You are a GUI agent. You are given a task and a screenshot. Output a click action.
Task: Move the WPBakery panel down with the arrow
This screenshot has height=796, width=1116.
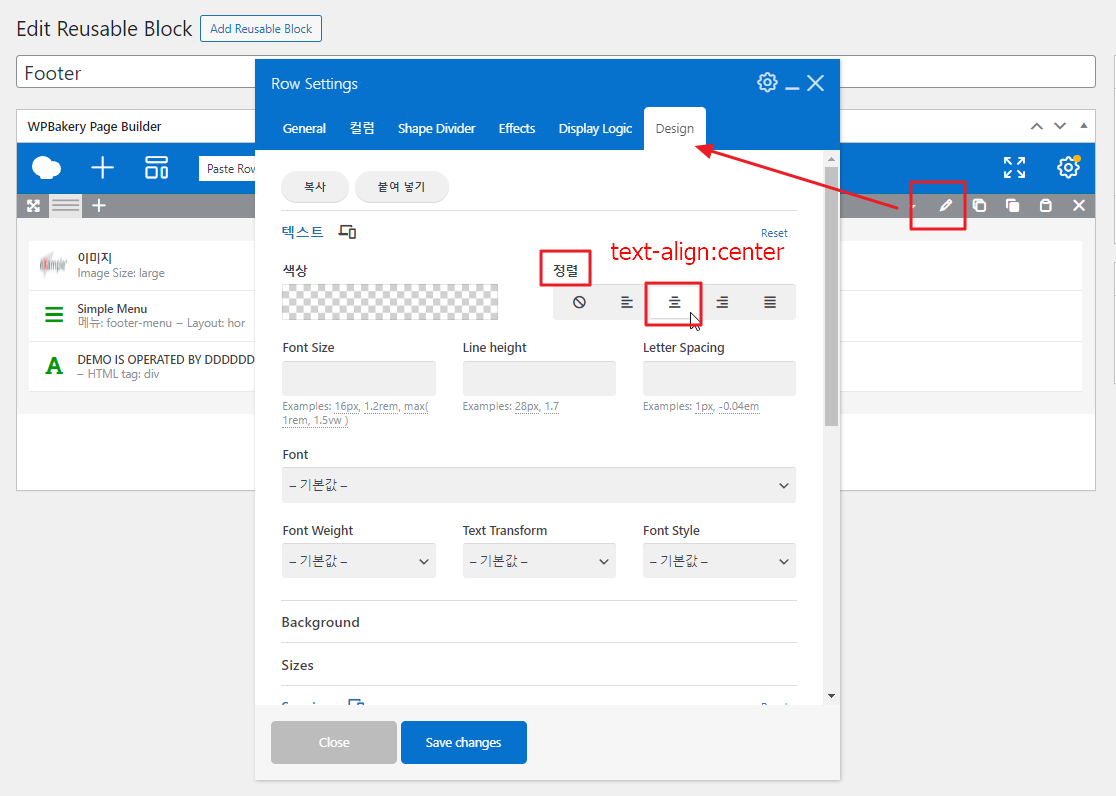pos(1060,126)
